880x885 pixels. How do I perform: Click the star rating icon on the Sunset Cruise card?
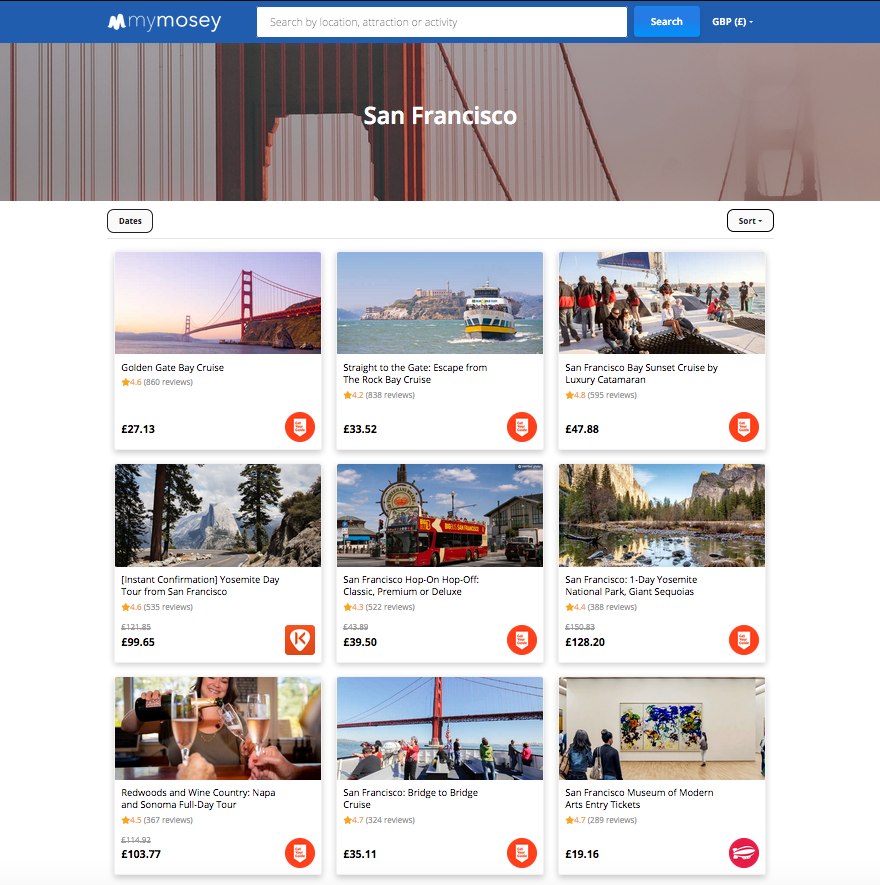click(568, 395)
